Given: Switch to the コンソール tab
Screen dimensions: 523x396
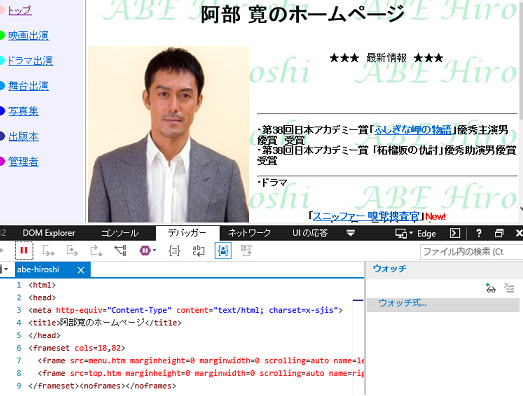Looking at the screenshot, I should 120,233.
